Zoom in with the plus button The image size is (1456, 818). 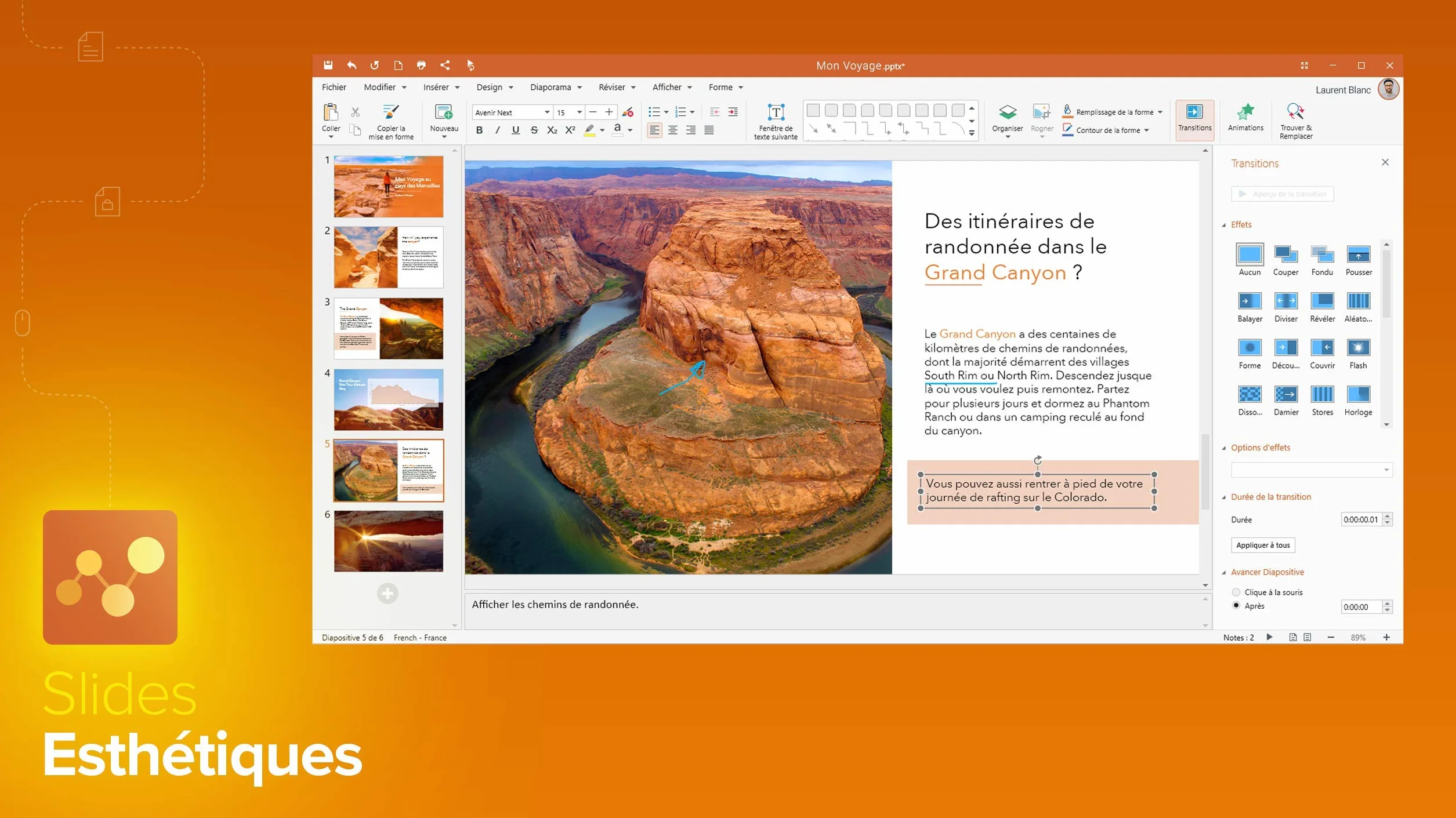tap(1386, 637)
